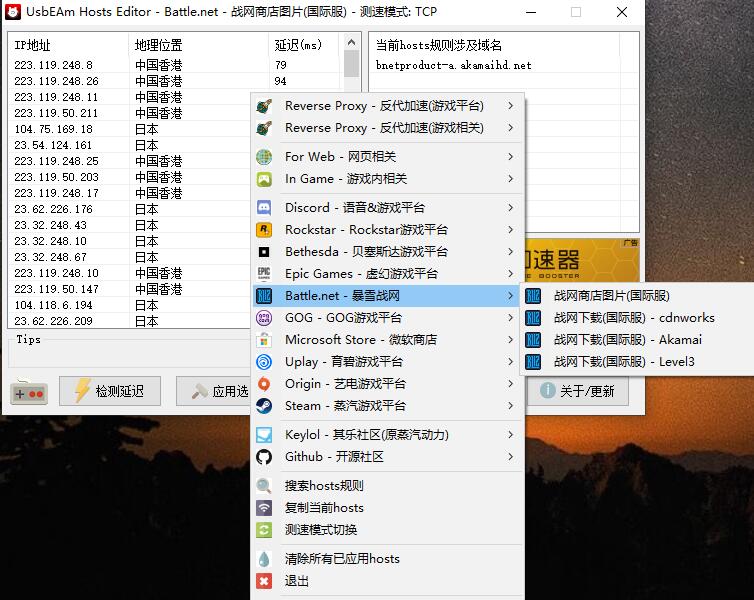Click the Github octocat icon
This screenshot has width=754, height=600.
pos(264,457)
